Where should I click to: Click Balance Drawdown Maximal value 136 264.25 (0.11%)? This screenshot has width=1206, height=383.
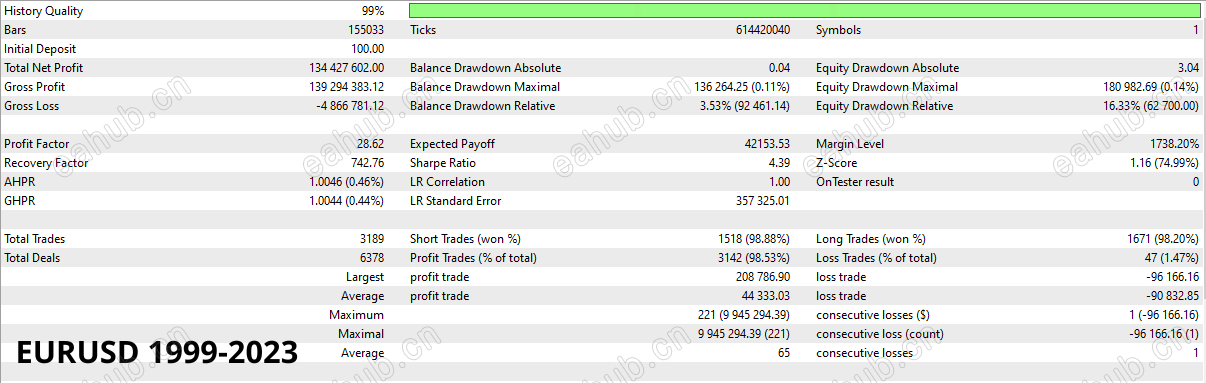[x=742, y=87]
